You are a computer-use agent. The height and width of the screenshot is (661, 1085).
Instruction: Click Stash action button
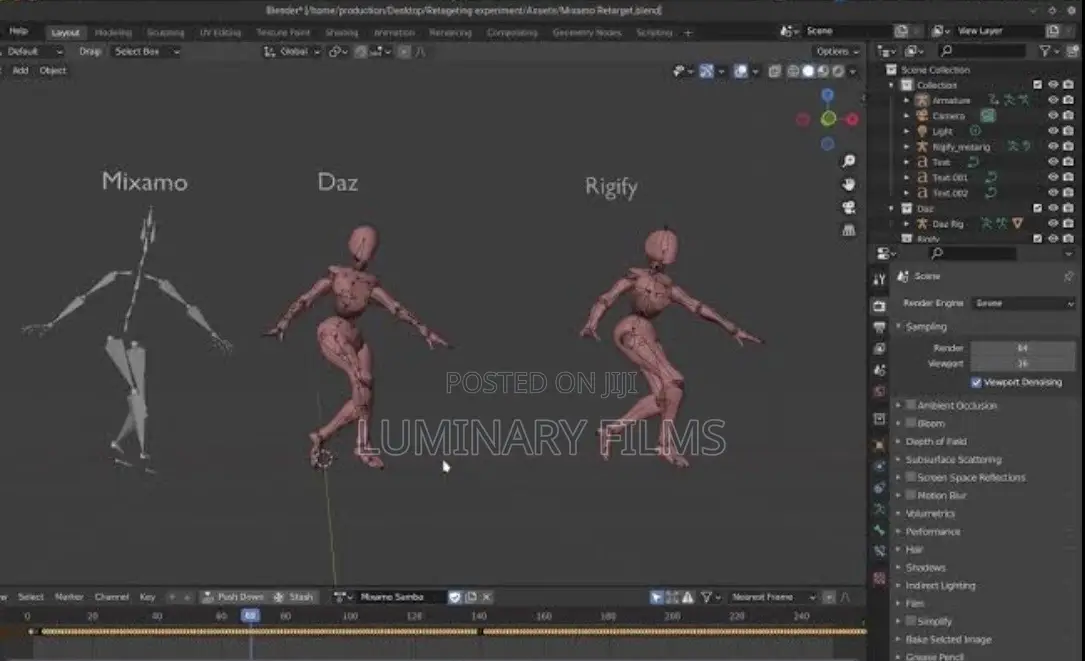294,597
